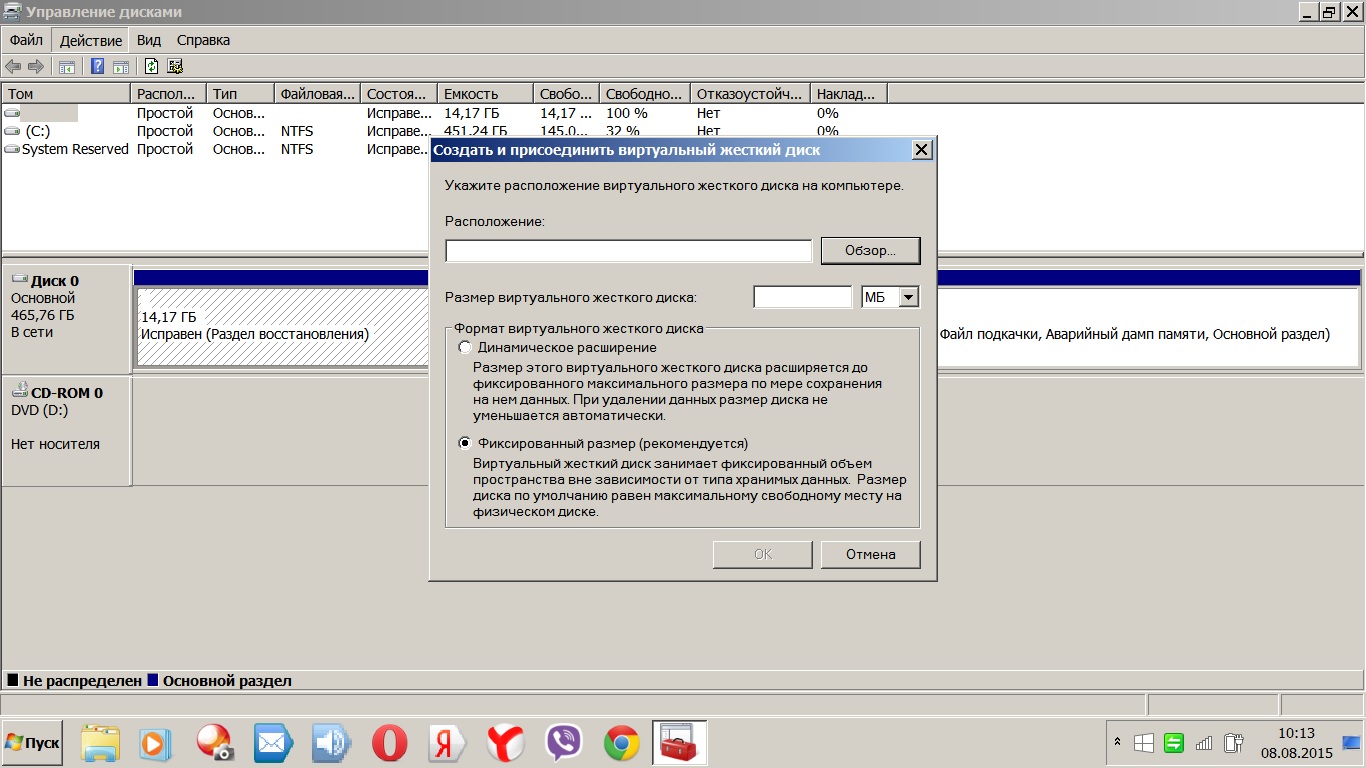Open Help via the blue question-mark icon
Viewport: 1366px width, 768px height.
pyautogui.click(x=98, y=67)
